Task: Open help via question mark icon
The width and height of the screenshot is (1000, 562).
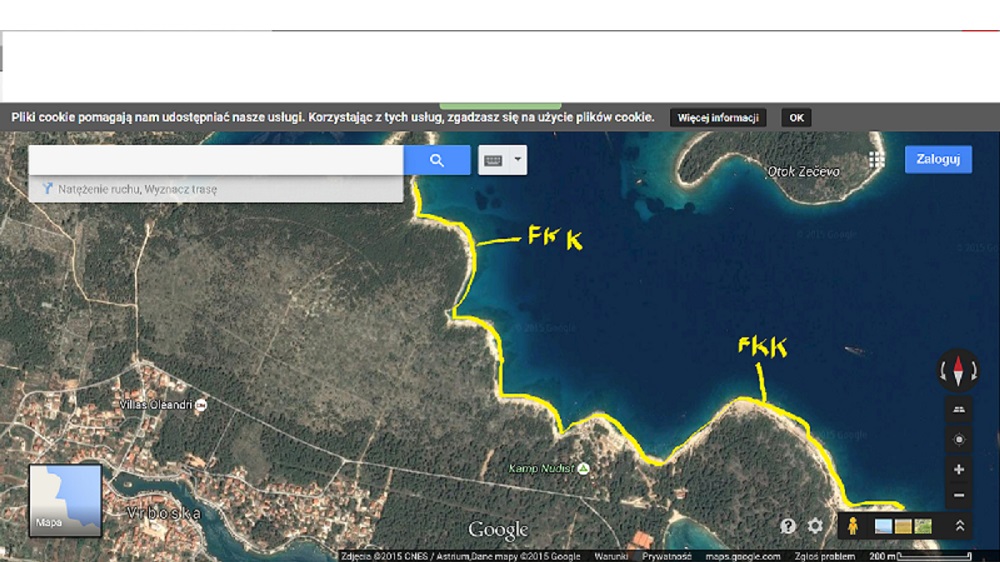Action: [788, 526]
